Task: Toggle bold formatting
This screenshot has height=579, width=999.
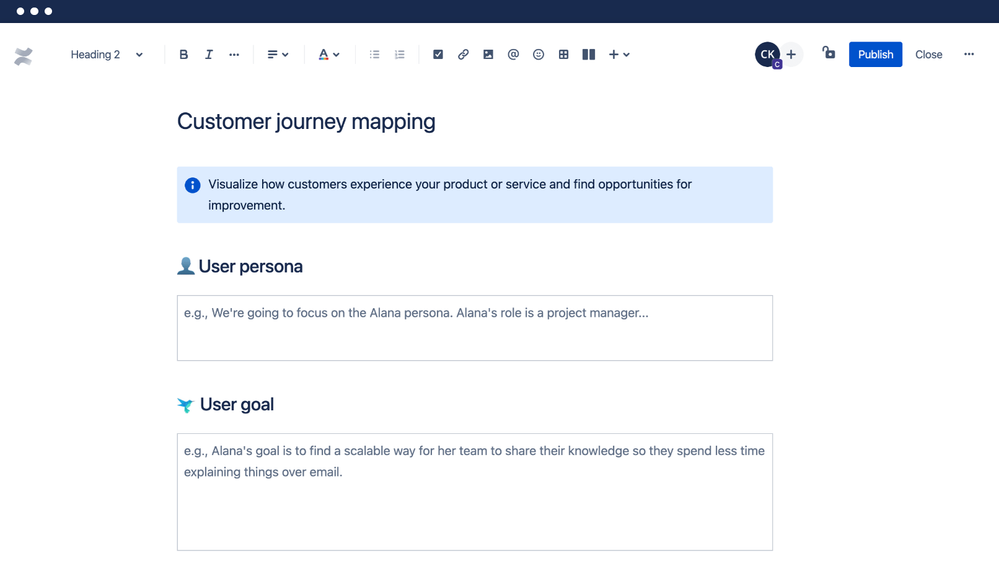Action: (183, 54)
